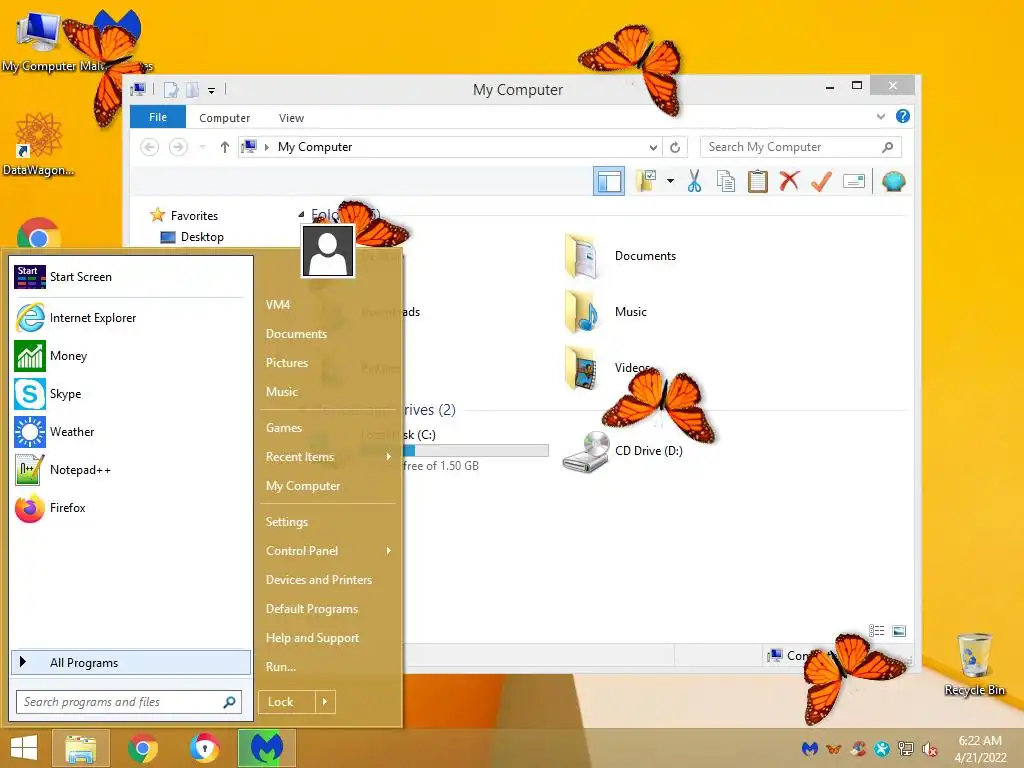This screenshot has width=1024, height=768.
Task: Open the Computer ribbon tab
Action: pyautogui.click(x=224, y=118)
